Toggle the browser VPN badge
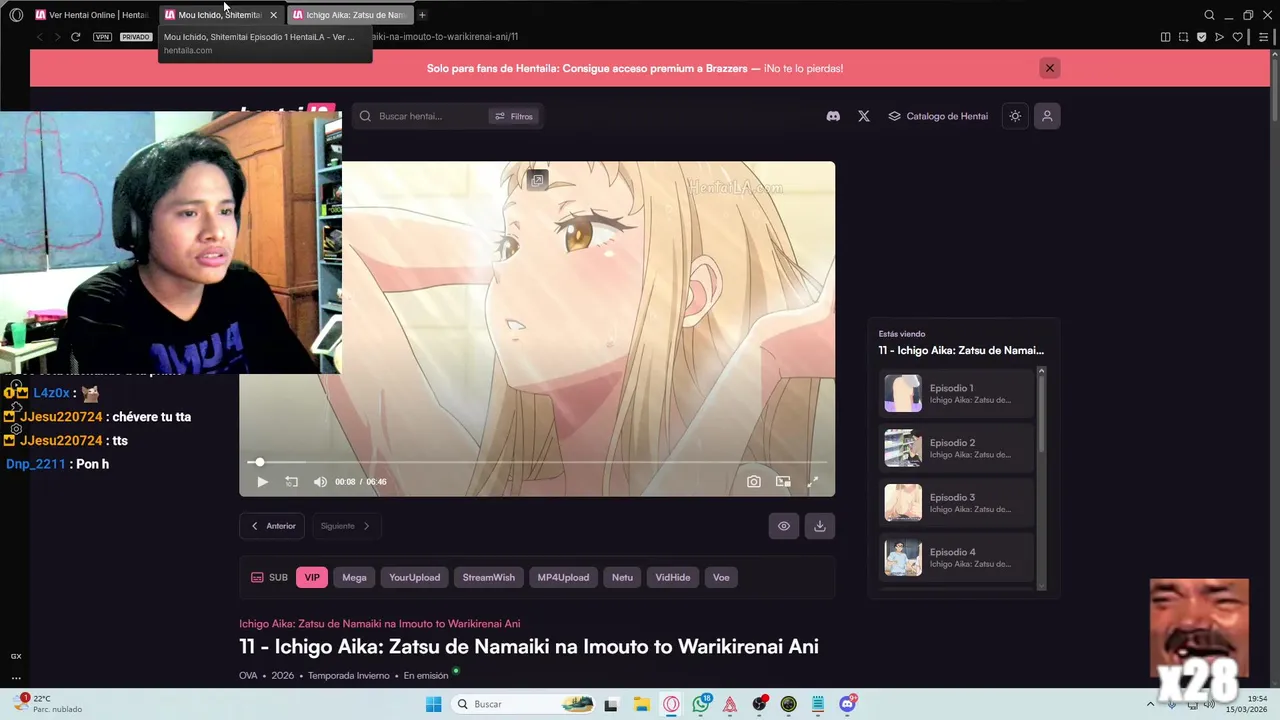Image resolution: width=1280 pixels, height=720 pixels. pyautogui.click(x=102, y=37)
